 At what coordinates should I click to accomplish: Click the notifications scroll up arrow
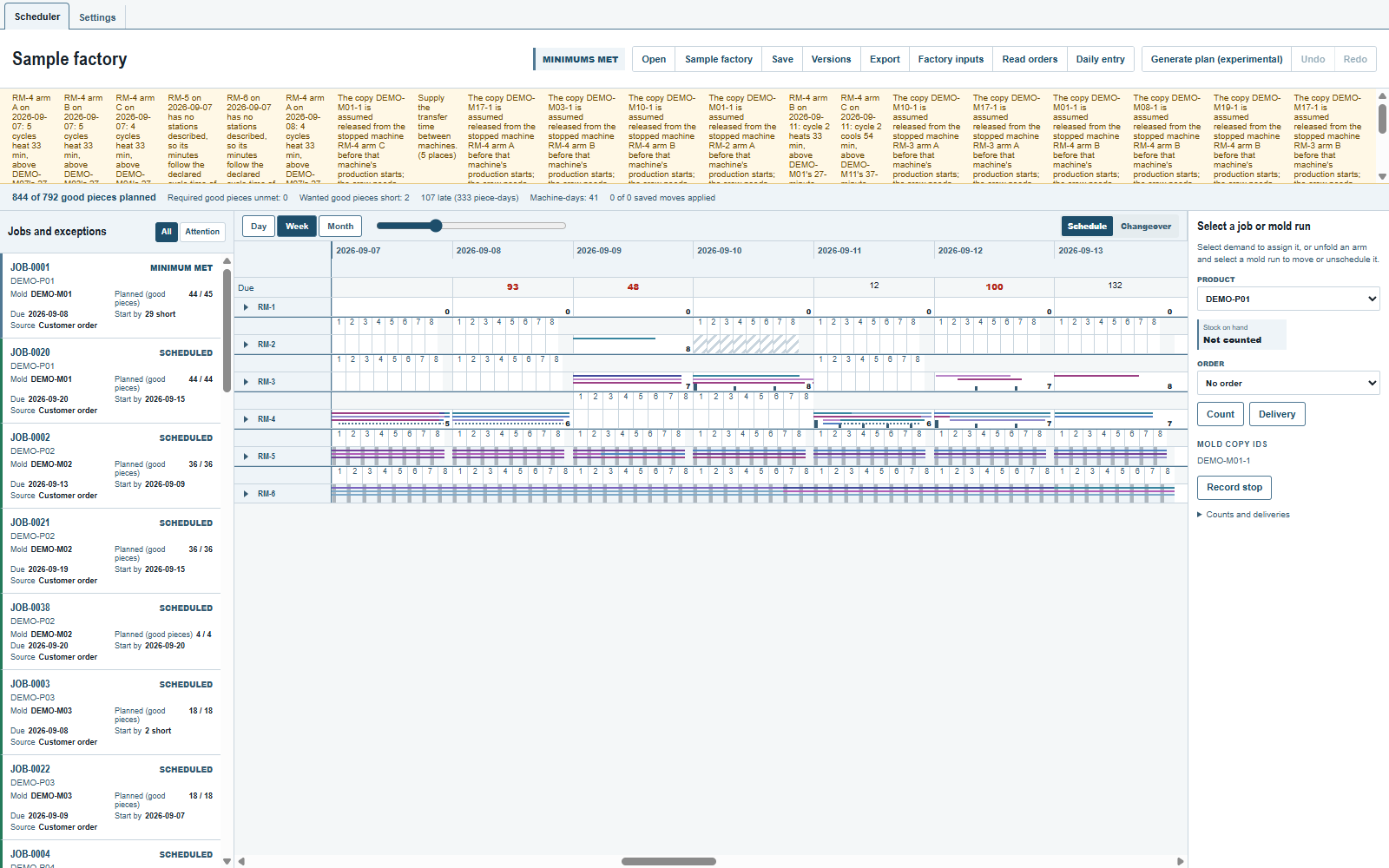pos(1382,95)
